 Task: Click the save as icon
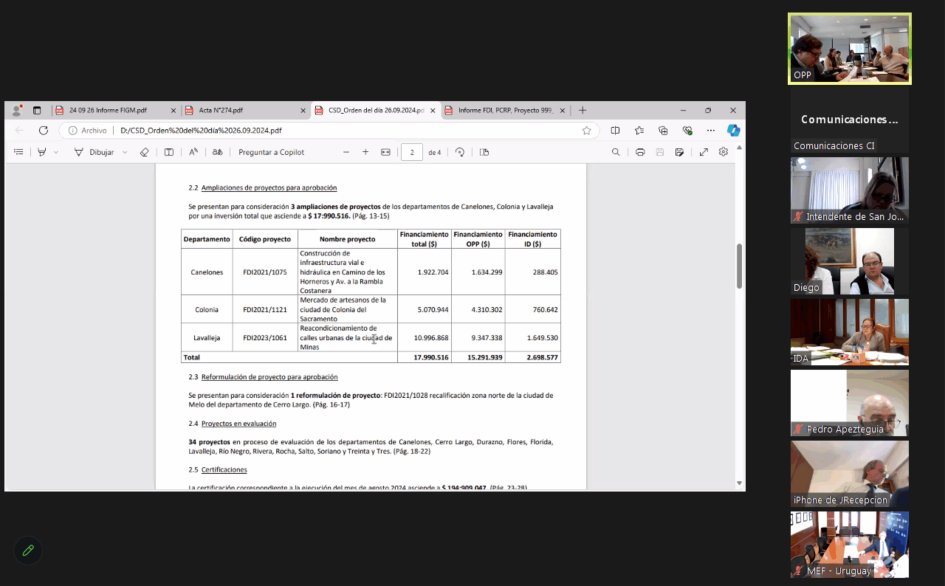click(x=679, y=153)
